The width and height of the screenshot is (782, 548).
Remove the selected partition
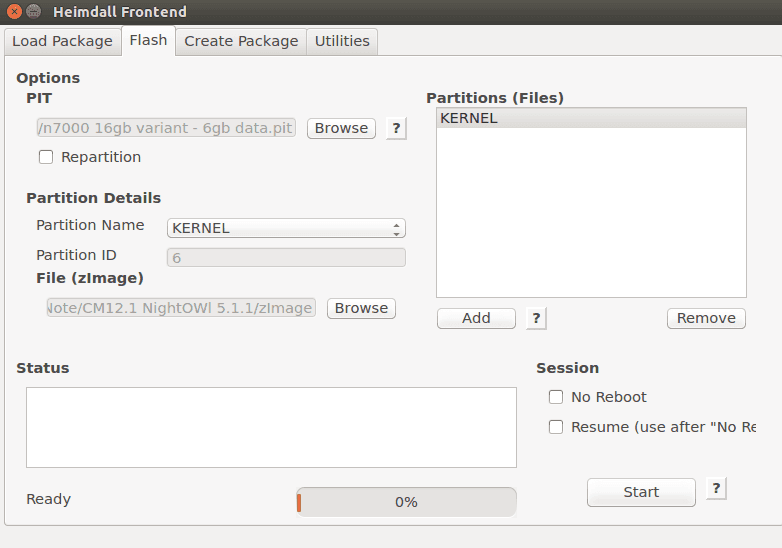coord(706,318)
